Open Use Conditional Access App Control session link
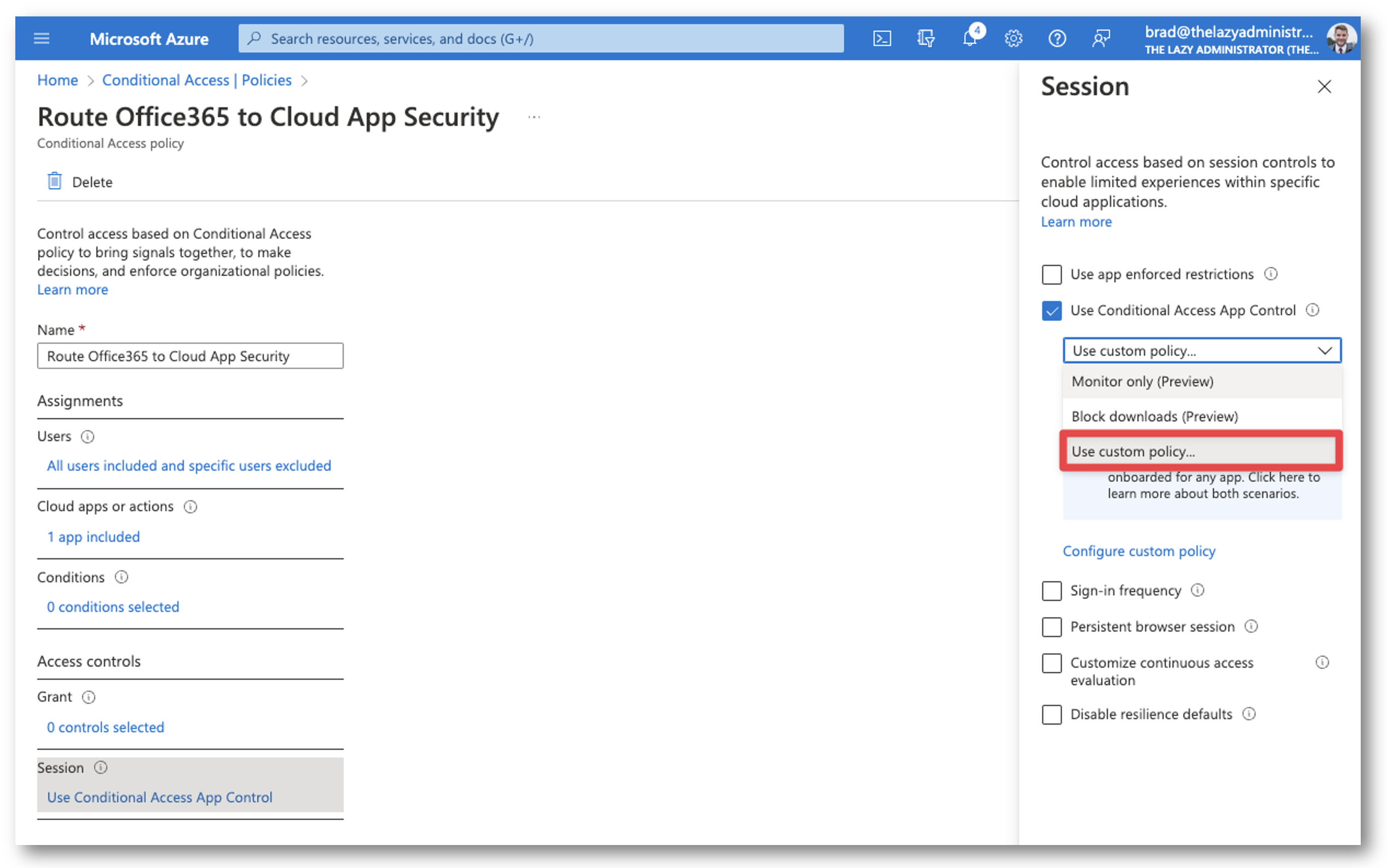1387x868 pixels. (160, 797)
